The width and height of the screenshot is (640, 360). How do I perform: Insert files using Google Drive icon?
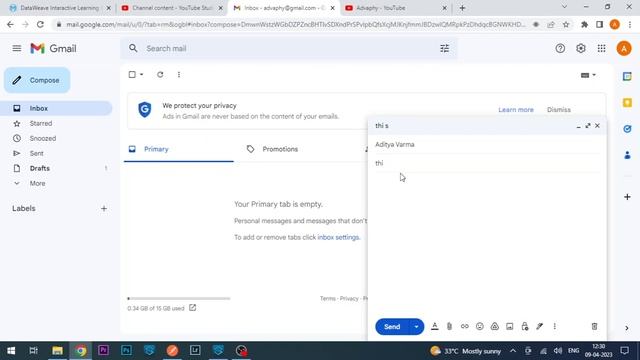[495, 326]
